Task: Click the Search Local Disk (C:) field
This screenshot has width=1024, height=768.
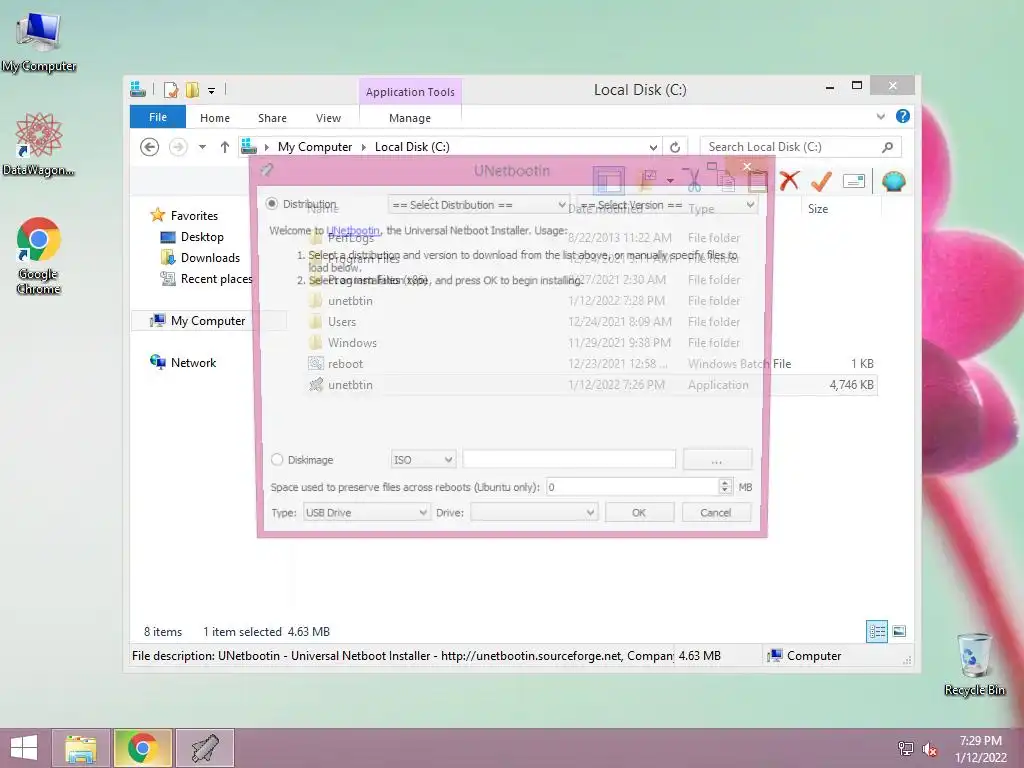Action: (x=790, y=147)
